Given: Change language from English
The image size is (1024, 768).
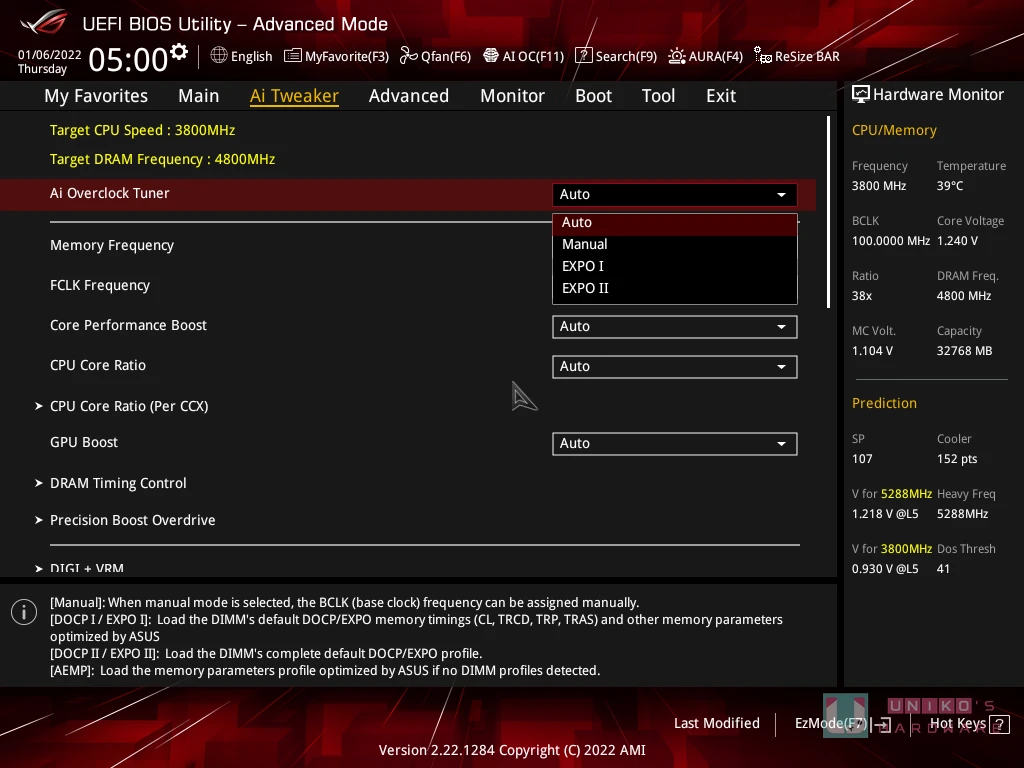Looking at the screenshot, I should point(251,56).
